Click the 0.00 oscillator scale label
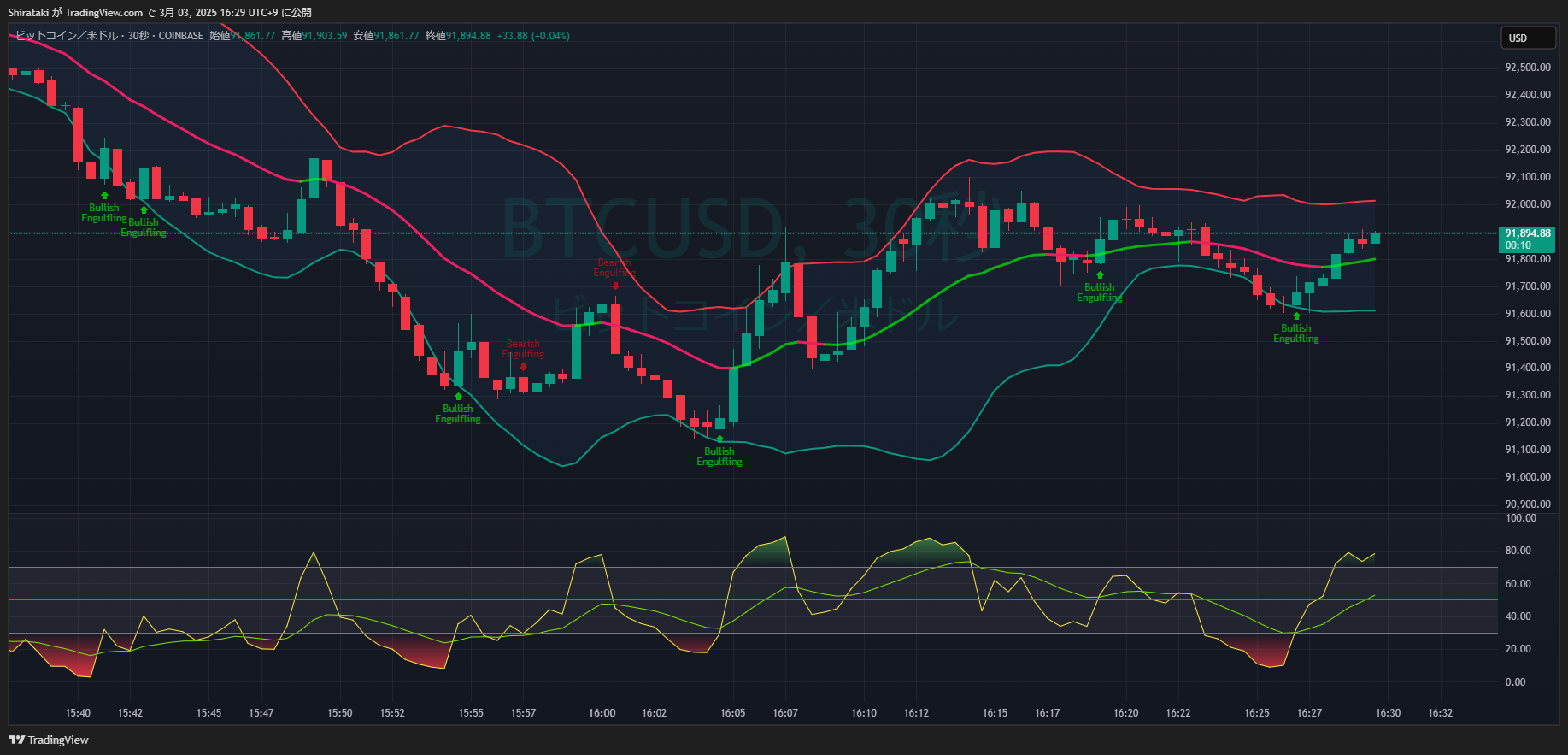Screen dimensions: 1568x755 point(1516,682)
